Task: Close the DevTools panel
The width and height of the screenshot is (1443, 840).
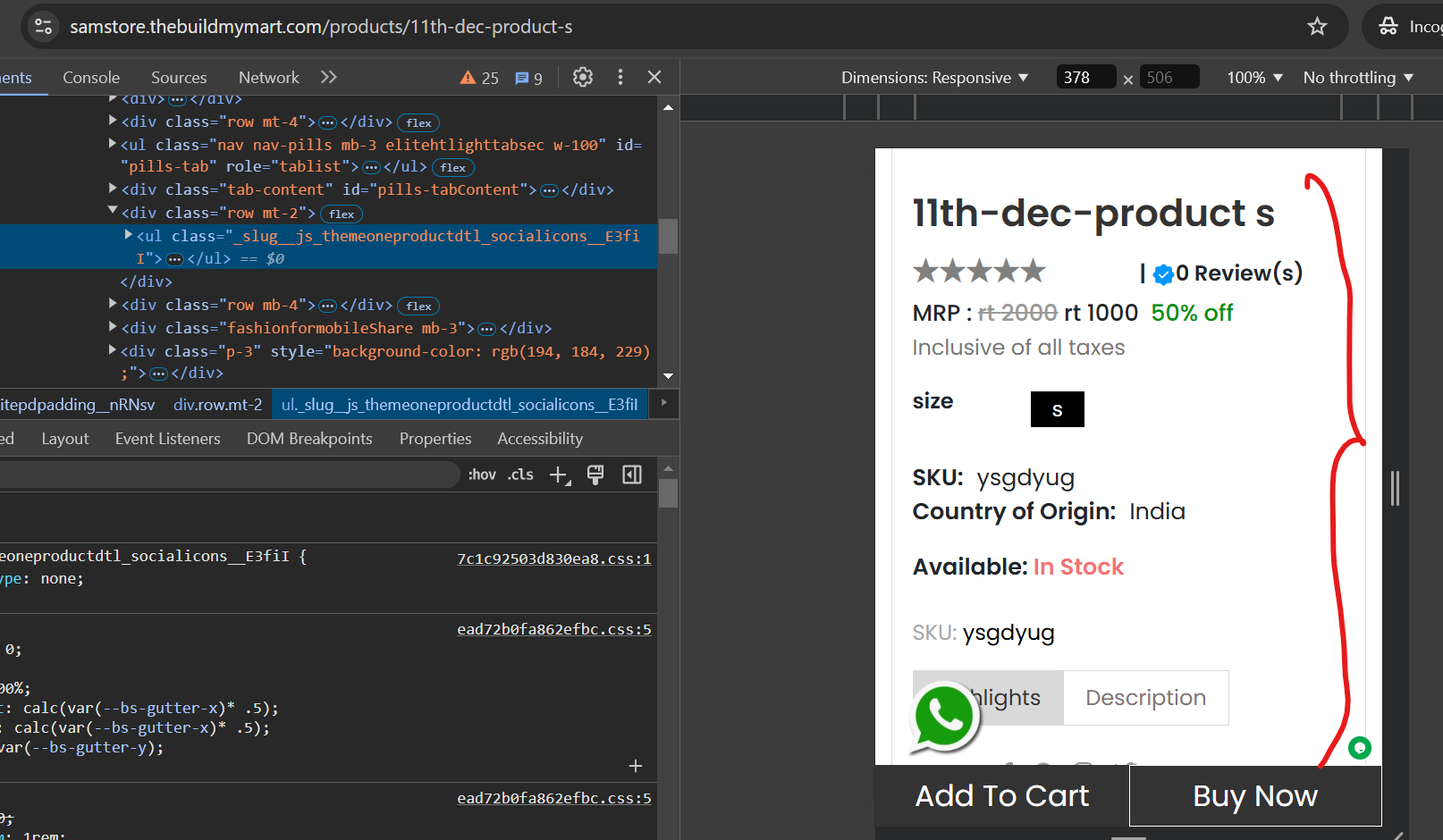Action: pos(654,77)
